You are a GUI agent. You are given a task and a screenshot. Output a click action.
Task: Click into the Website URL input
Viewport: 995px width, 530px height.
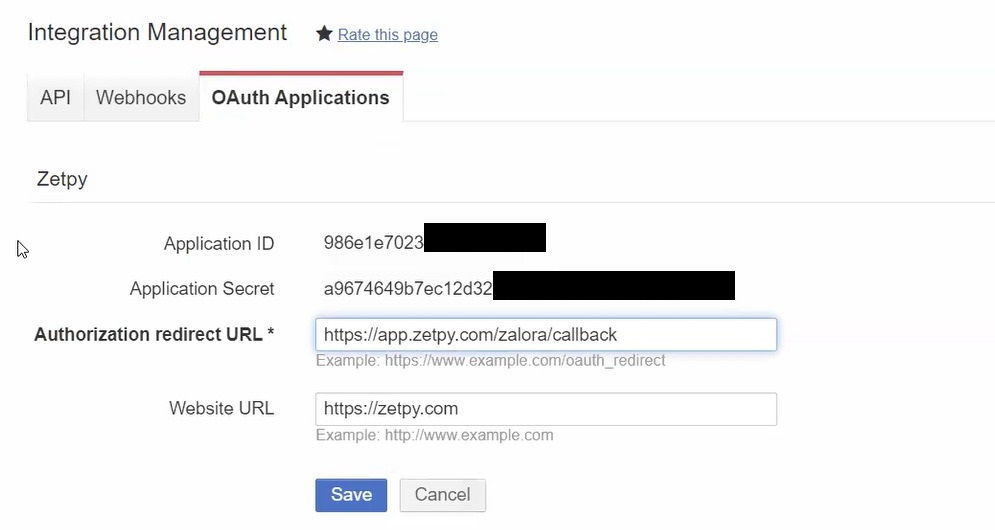(545, 408)
